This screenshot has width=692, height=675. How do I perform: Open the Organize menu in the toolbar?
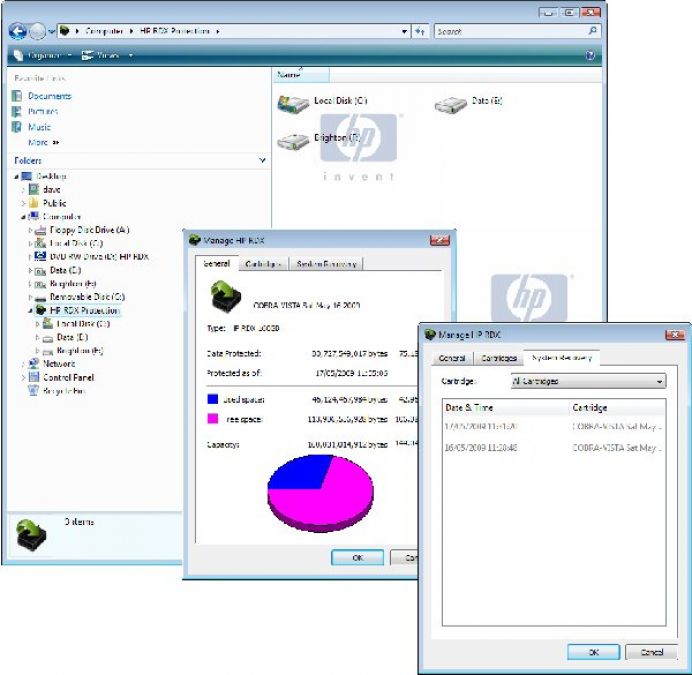pos(43,55)
